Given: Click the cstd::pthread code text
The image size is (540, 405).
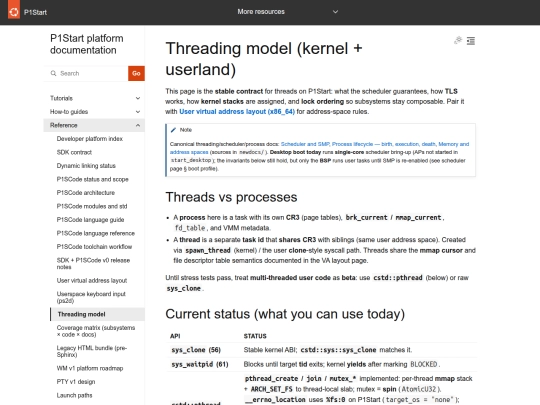Looking at the screenshot, I should click(398, 278).
